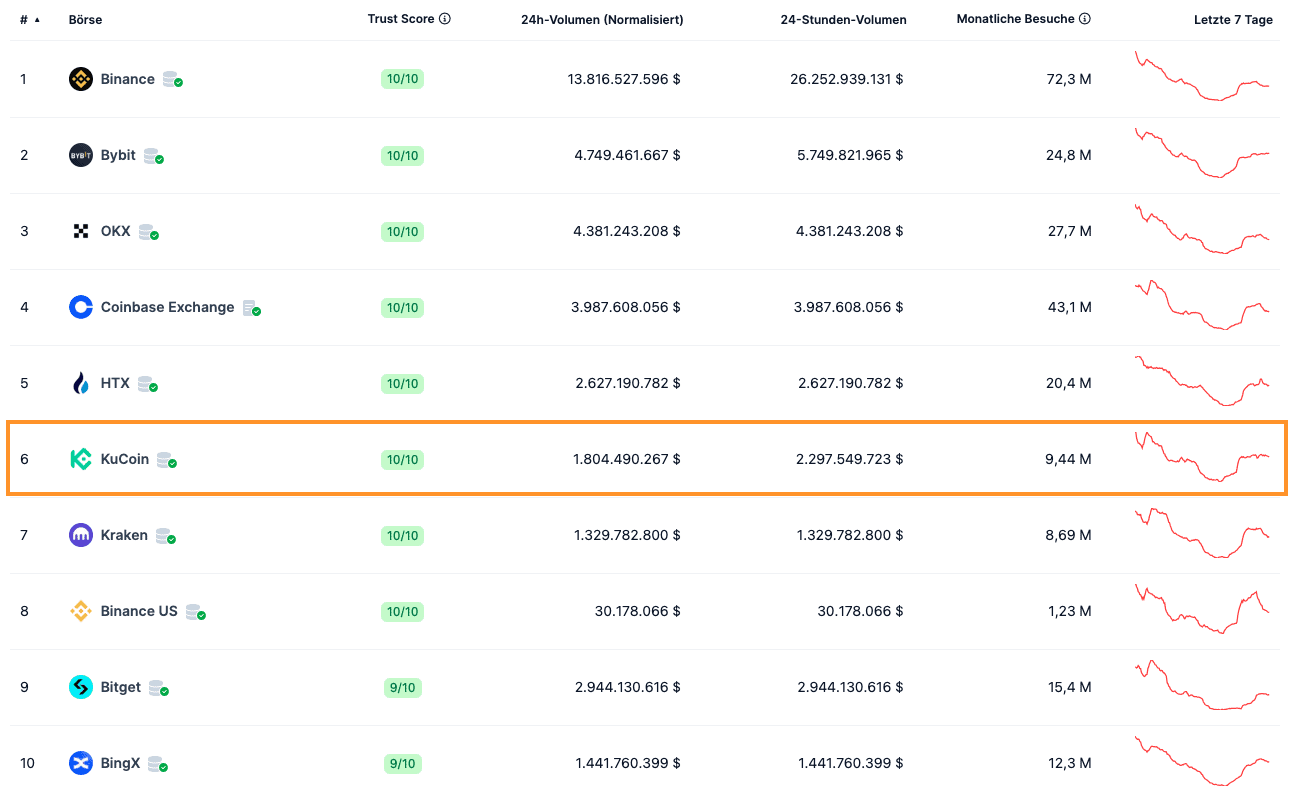The height and width of the screenshot is (793, 1295).
Task: Click the Bitget logo icon
Action: tap(81, 687)
